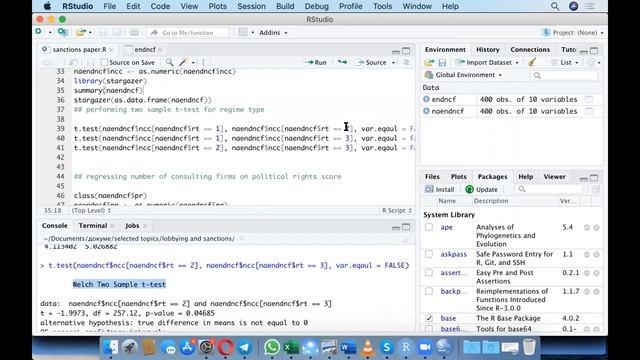Check the ape package checkbox
The width and height of the screenshot is (640, 360).
[429, 227]
